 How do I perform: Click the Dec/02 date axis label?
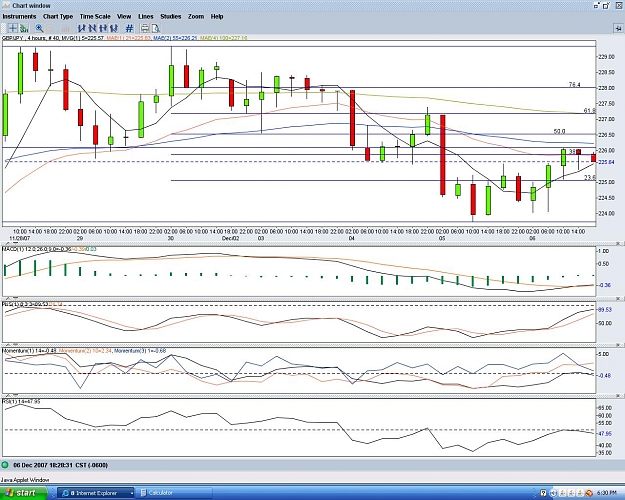tap(230, 238)
